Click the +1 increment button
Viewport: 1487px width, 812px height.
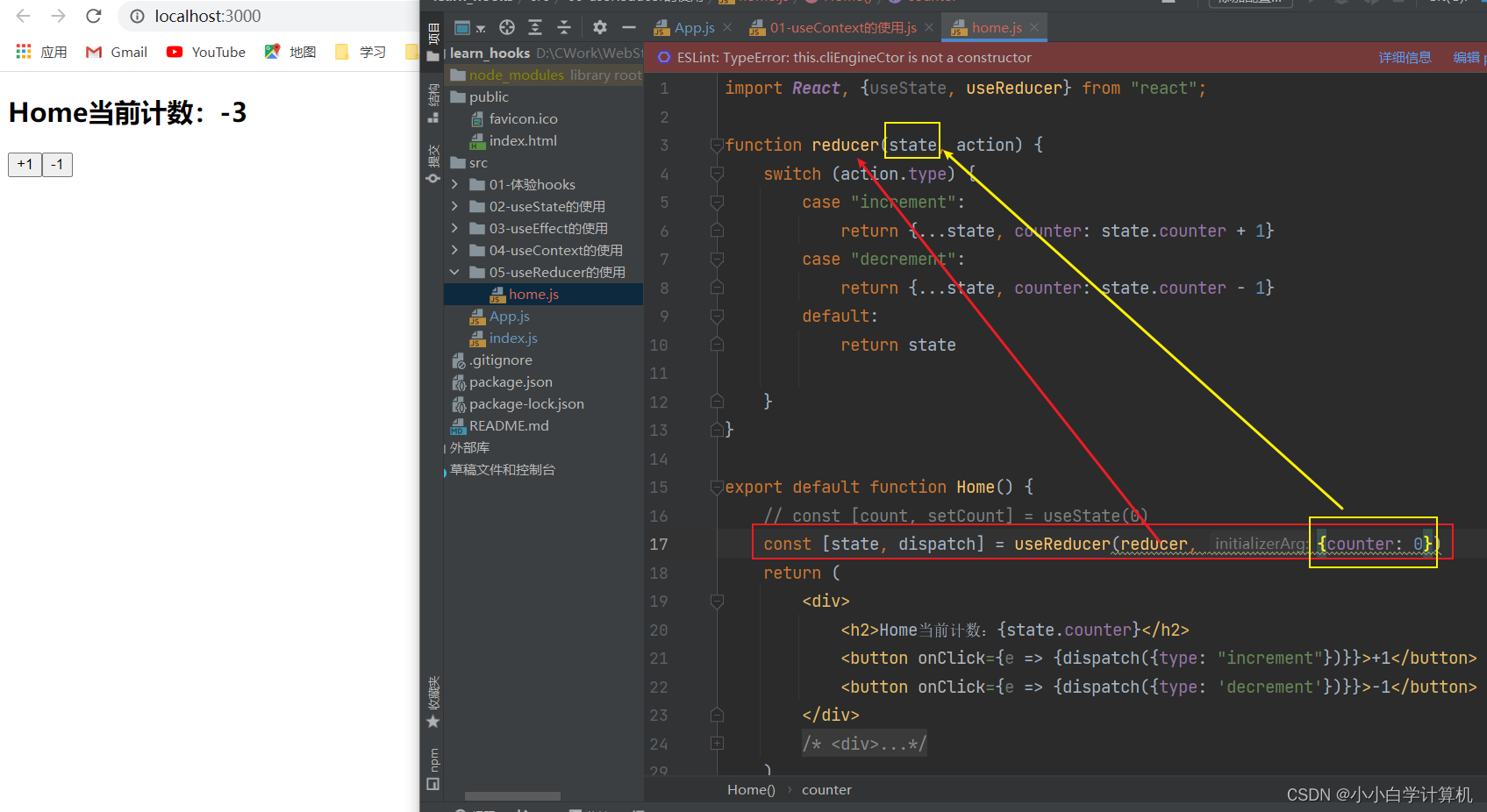[x=25, y=164]
